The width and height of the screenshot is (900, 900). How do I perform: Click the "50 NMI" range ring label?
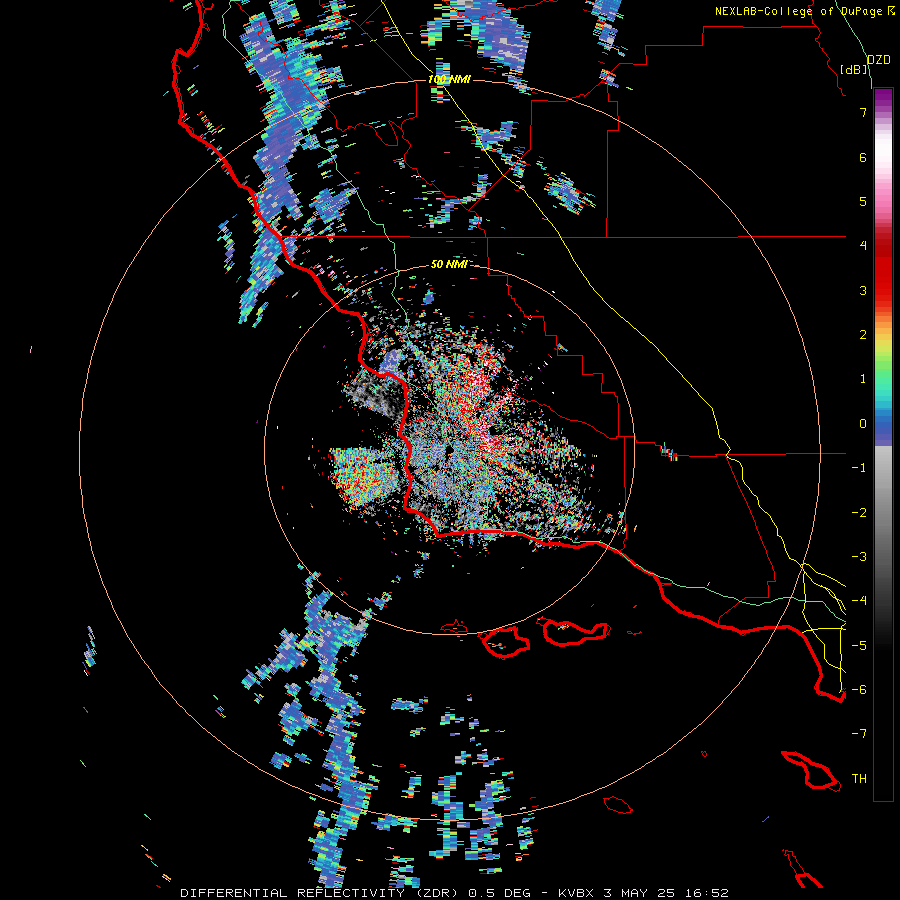(449, 264)
